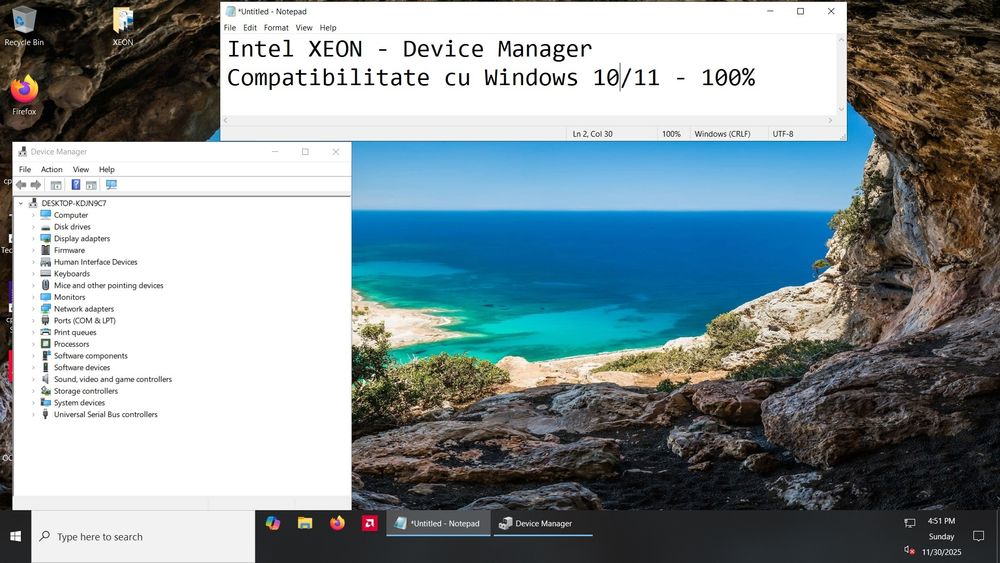The height and width of the screenshot is (563, 1000).
Task: Click the Disk drives category icon
Action: [45, 227]
